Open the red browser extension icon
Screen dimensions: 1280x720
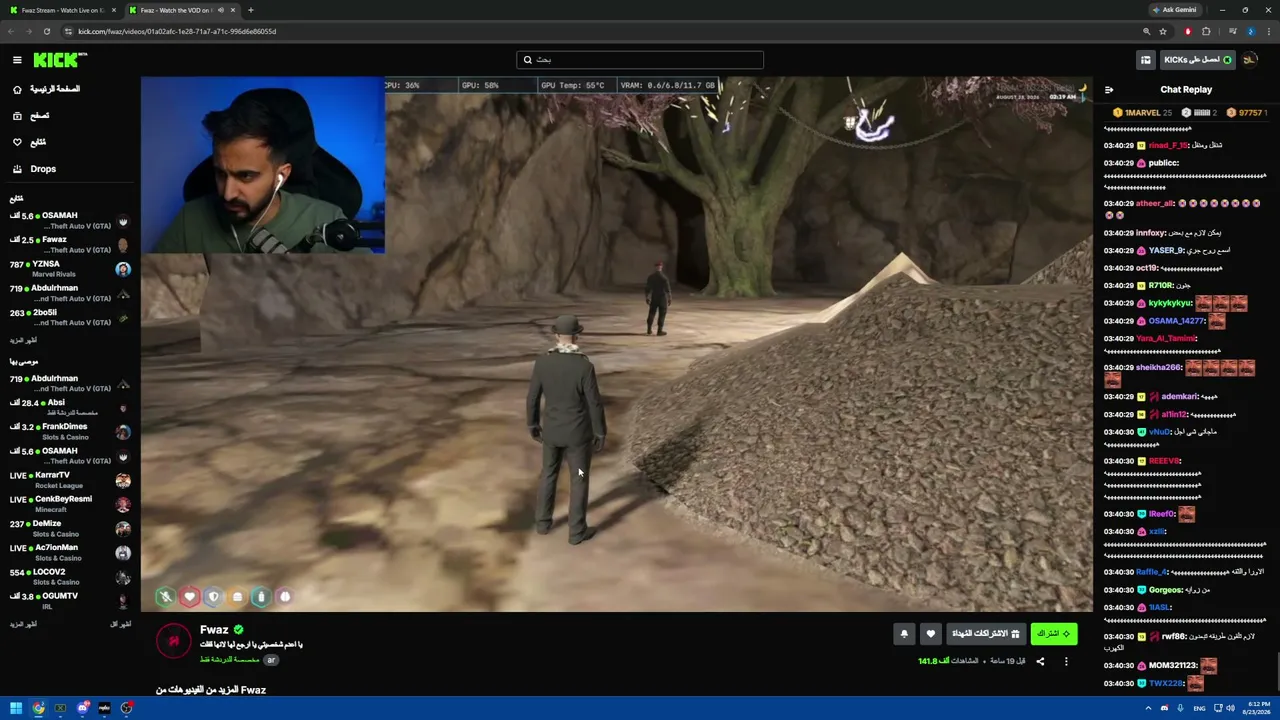tap(1188, 31)
